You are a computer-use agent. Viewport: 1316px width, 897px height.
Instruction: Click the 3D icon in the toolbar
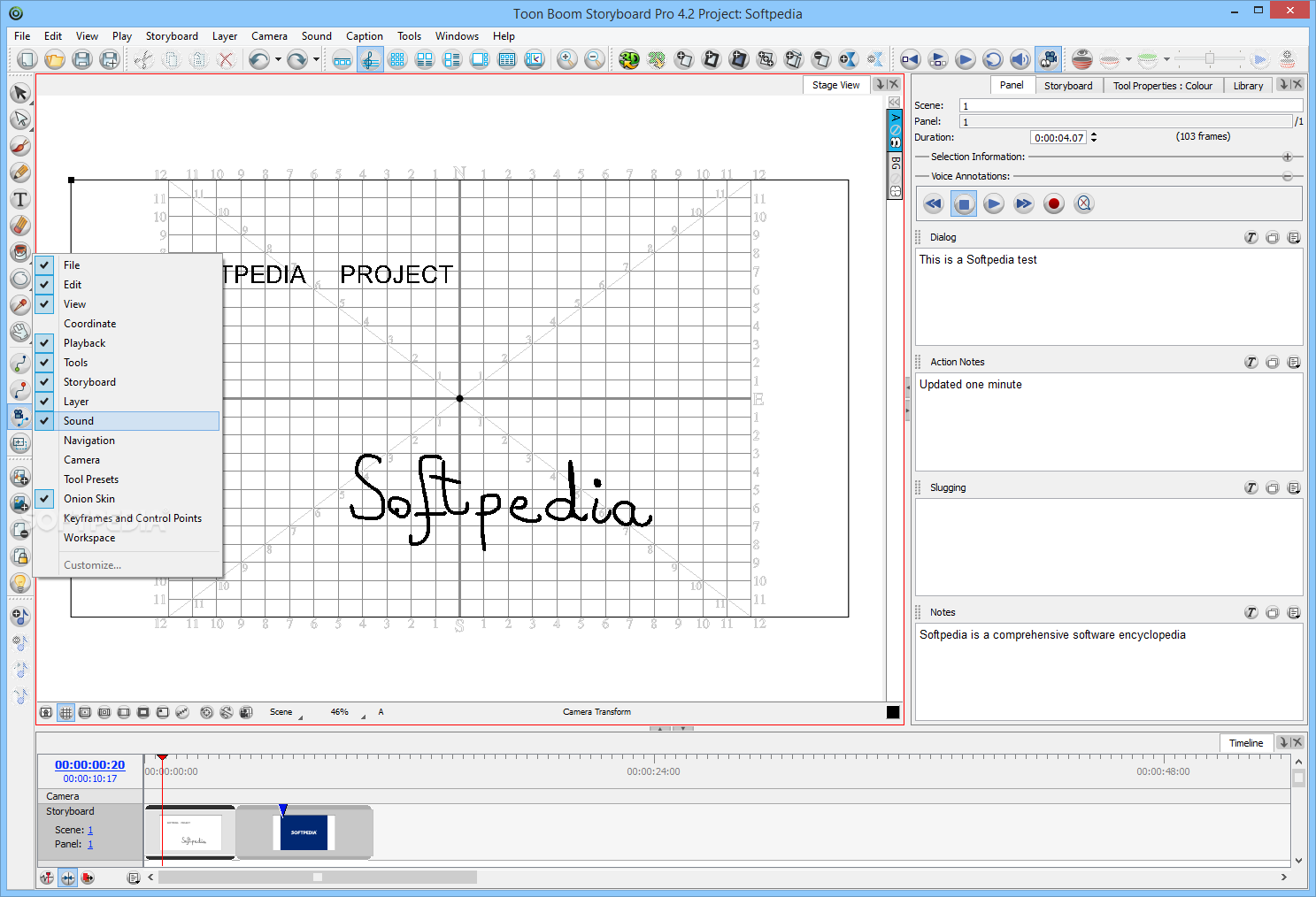(629, 59)
